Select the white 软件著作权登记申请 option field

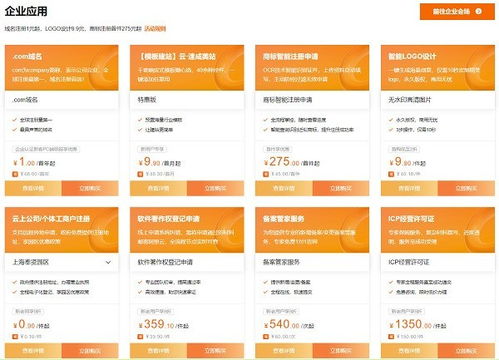pos(187,262)
